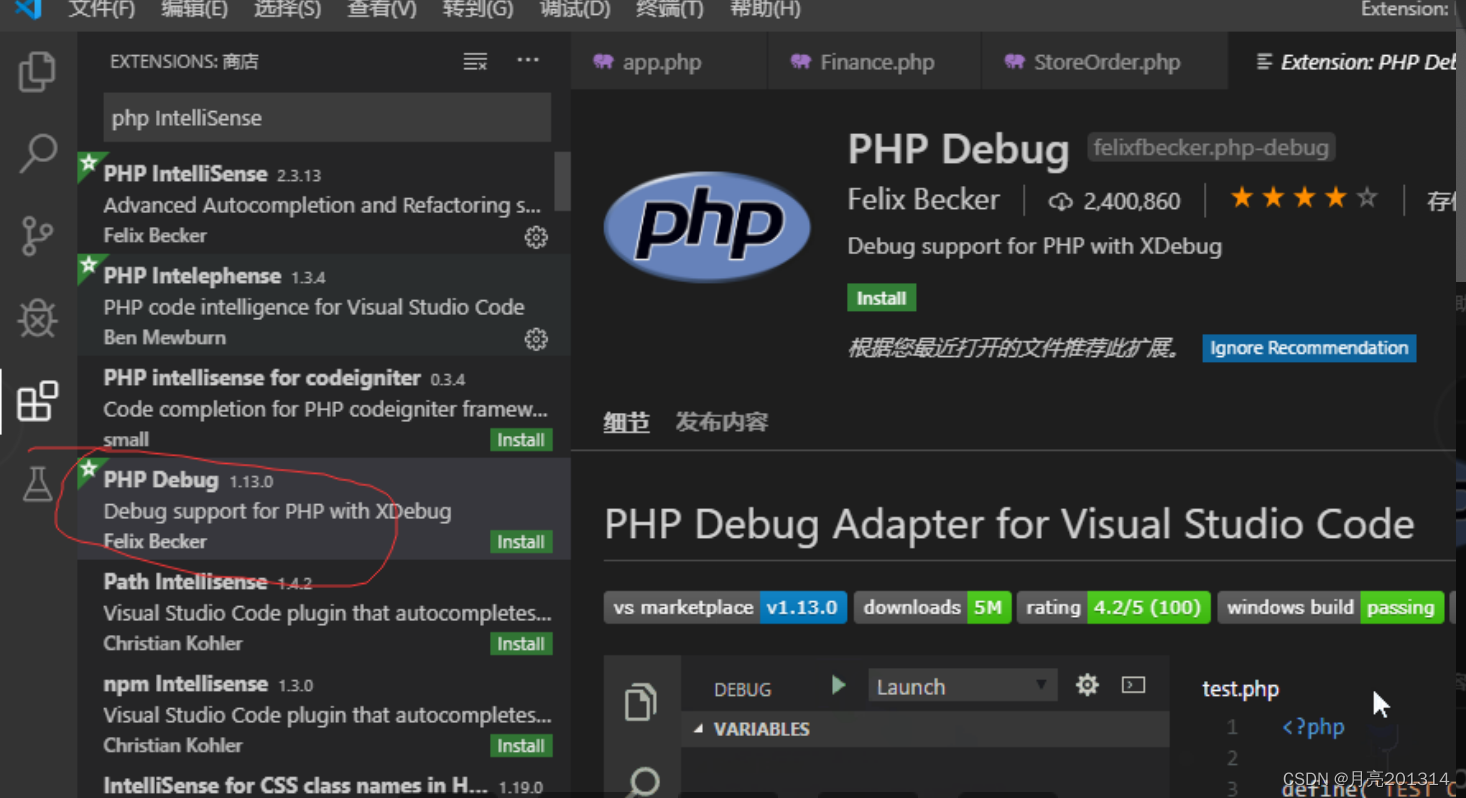Open the Source Control view
This screenshot has height=798, width=1466.
[38, 236]
